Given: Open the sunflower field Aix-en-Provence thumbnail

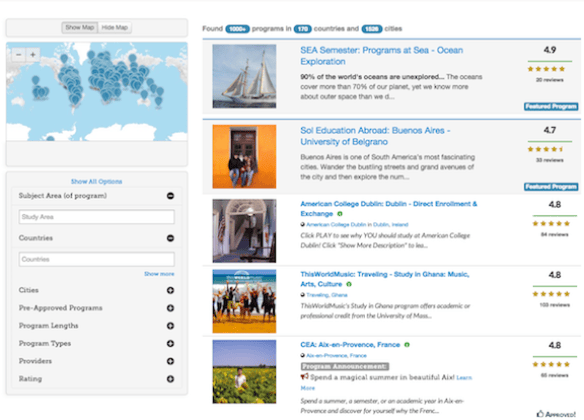Looking at the screenshot, I should point(244,372).
